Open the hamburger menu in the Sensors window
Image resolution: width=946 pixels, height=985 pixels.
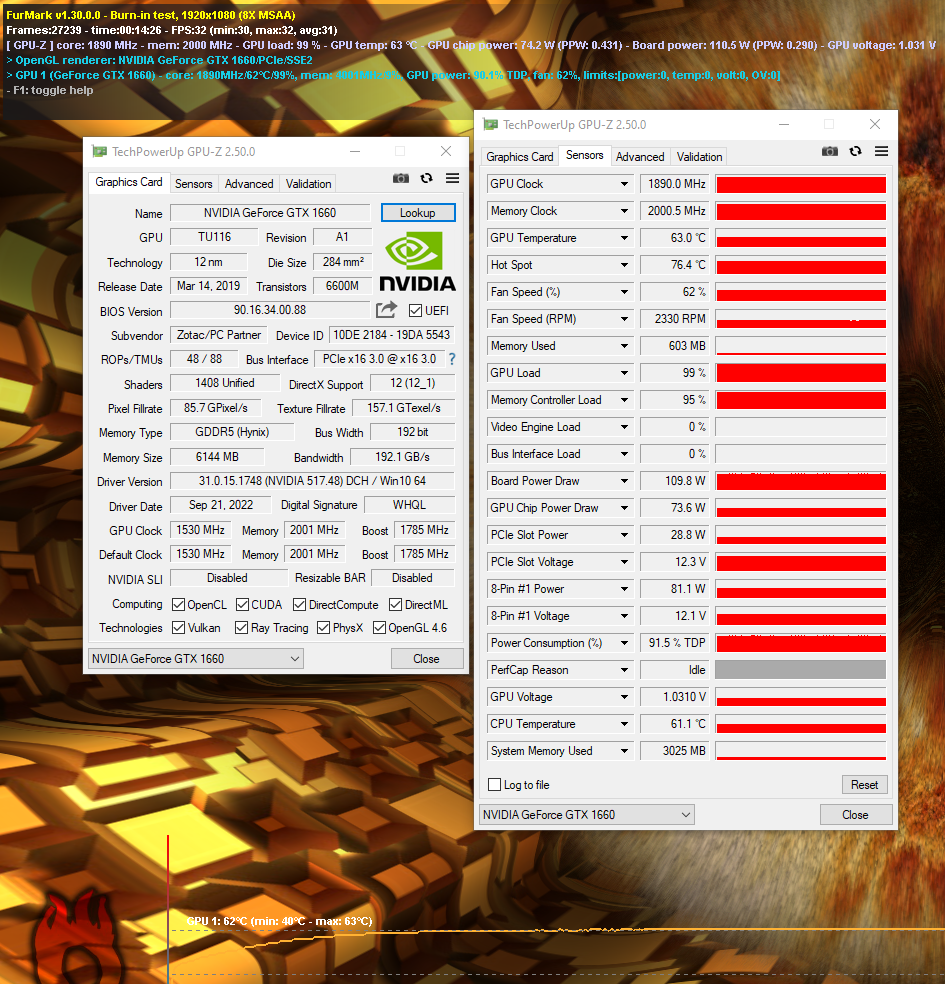[x=881, y=151]
